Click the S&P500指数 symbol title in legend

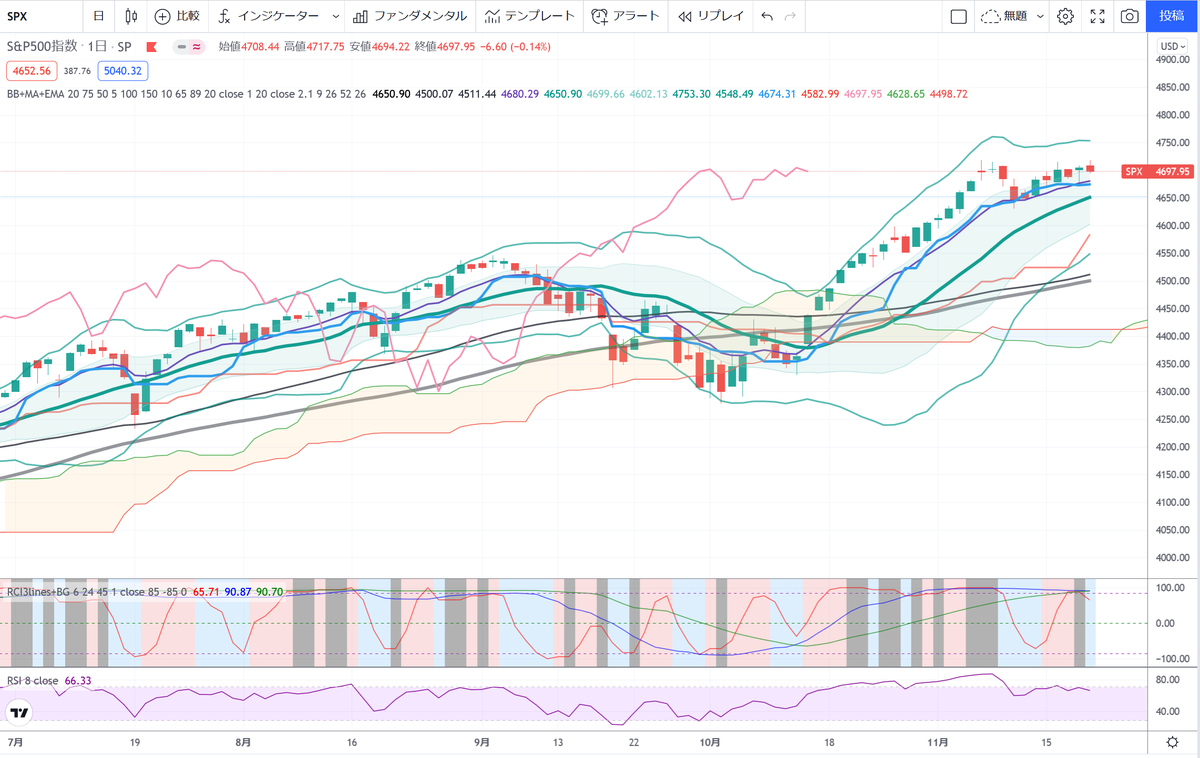(42, 47)
